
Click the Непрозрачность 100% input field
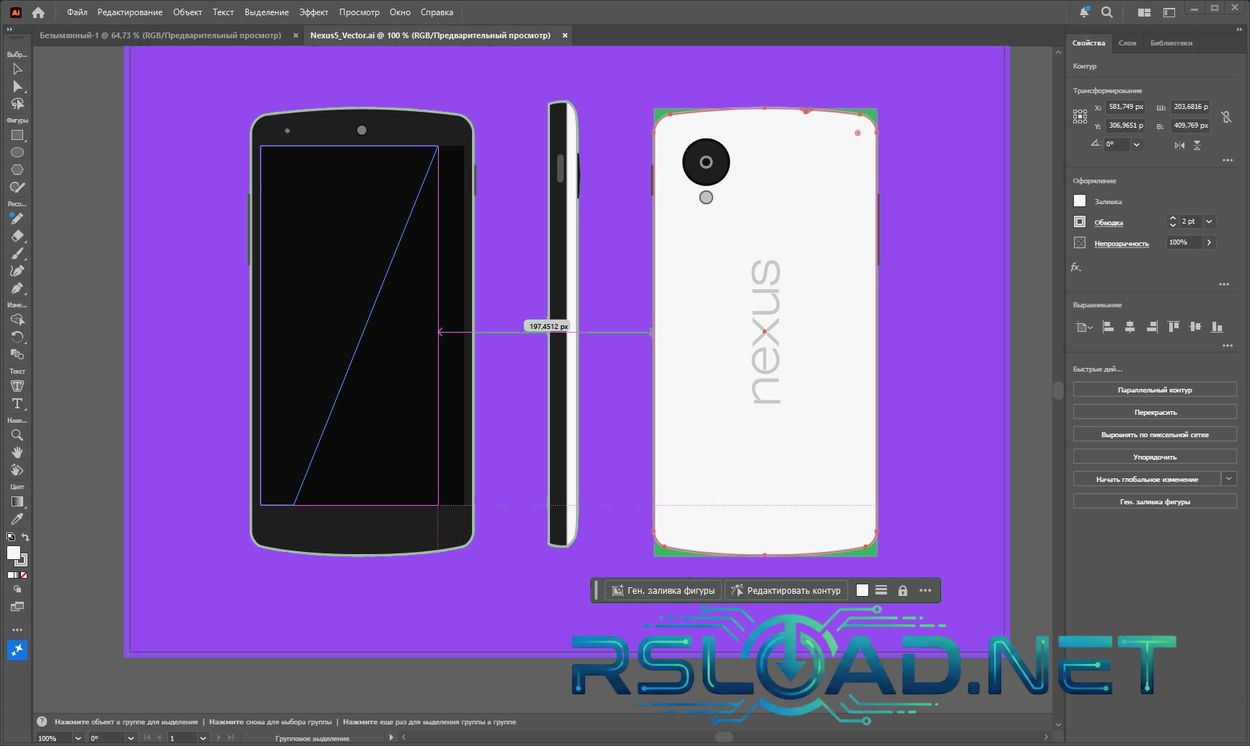point(1185,241)
